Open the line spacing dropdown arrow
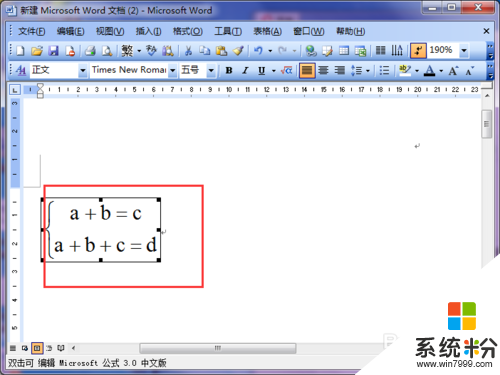This screenshot has height=375, width=500. pyautogui.click(x=368, y=71)
